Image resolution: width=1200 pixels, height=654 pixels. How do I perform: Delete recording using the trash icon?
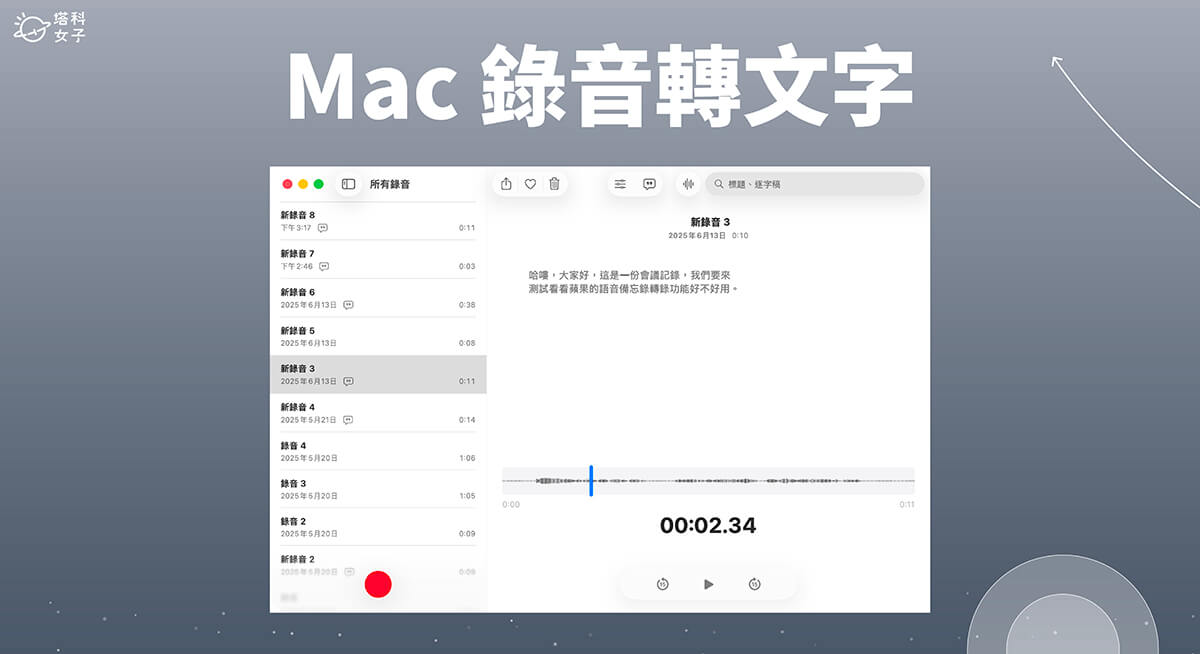click(554, 184)
